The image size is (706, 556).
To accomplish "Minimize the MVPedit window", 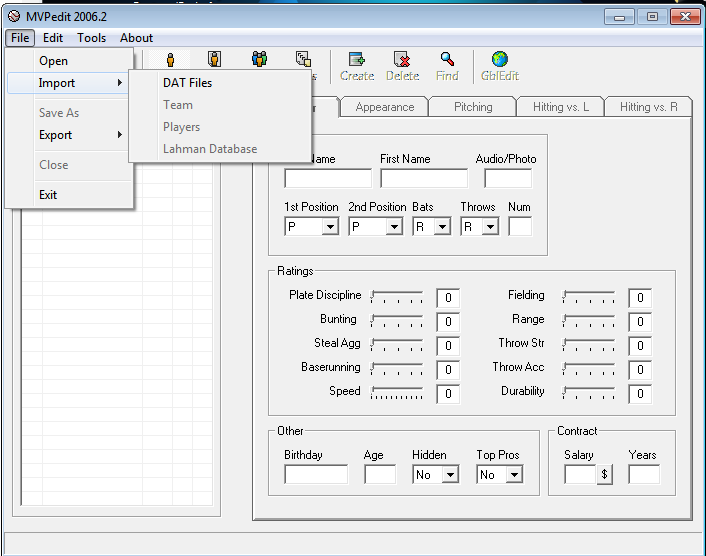I will click(619, 17).
